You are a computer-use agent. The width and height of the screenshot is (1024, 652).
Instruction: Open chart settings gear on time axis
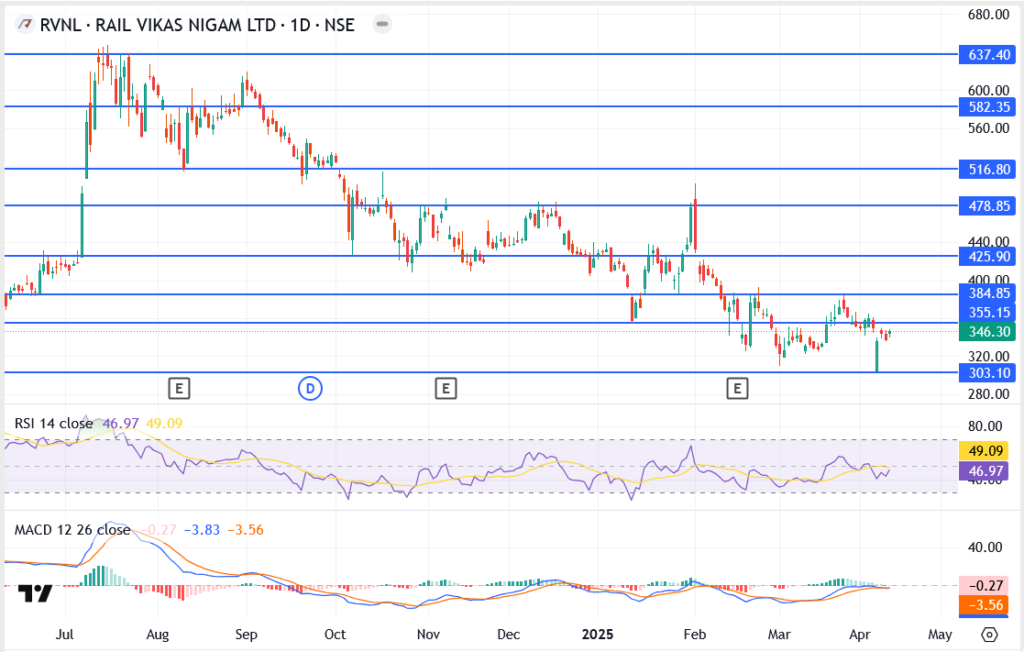click(x=989, y=634)
